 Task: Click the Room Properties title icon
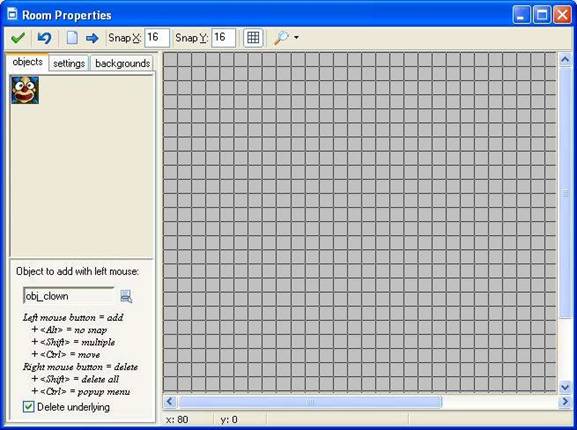pyautogui.click(x=13, y=14)
